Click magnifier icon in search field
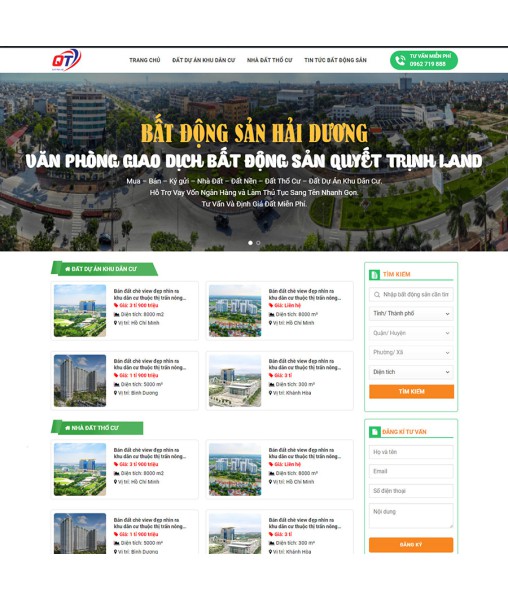Screen dimensions: 508x600 pos(377,295)
